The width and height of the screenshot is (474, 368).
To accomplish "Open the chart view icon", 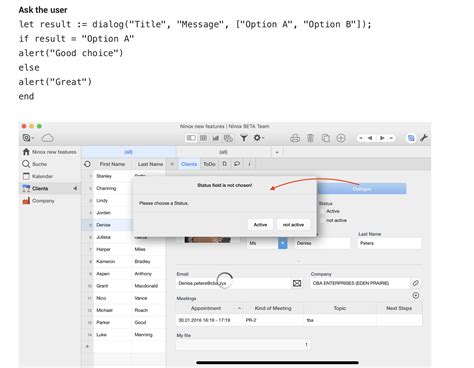I will click(215, 138).
